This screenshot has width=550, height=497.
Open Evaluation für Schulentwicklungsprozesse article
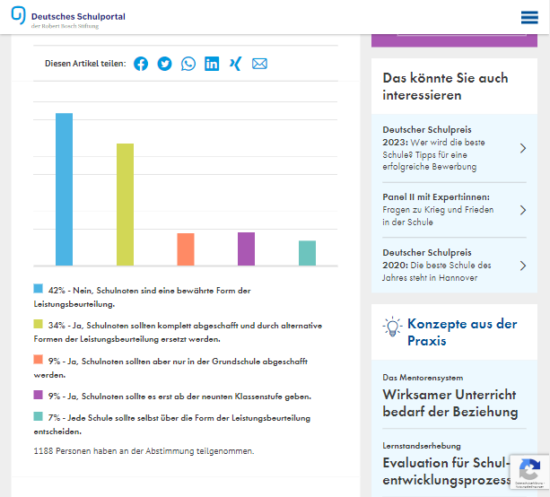(447, 471)
